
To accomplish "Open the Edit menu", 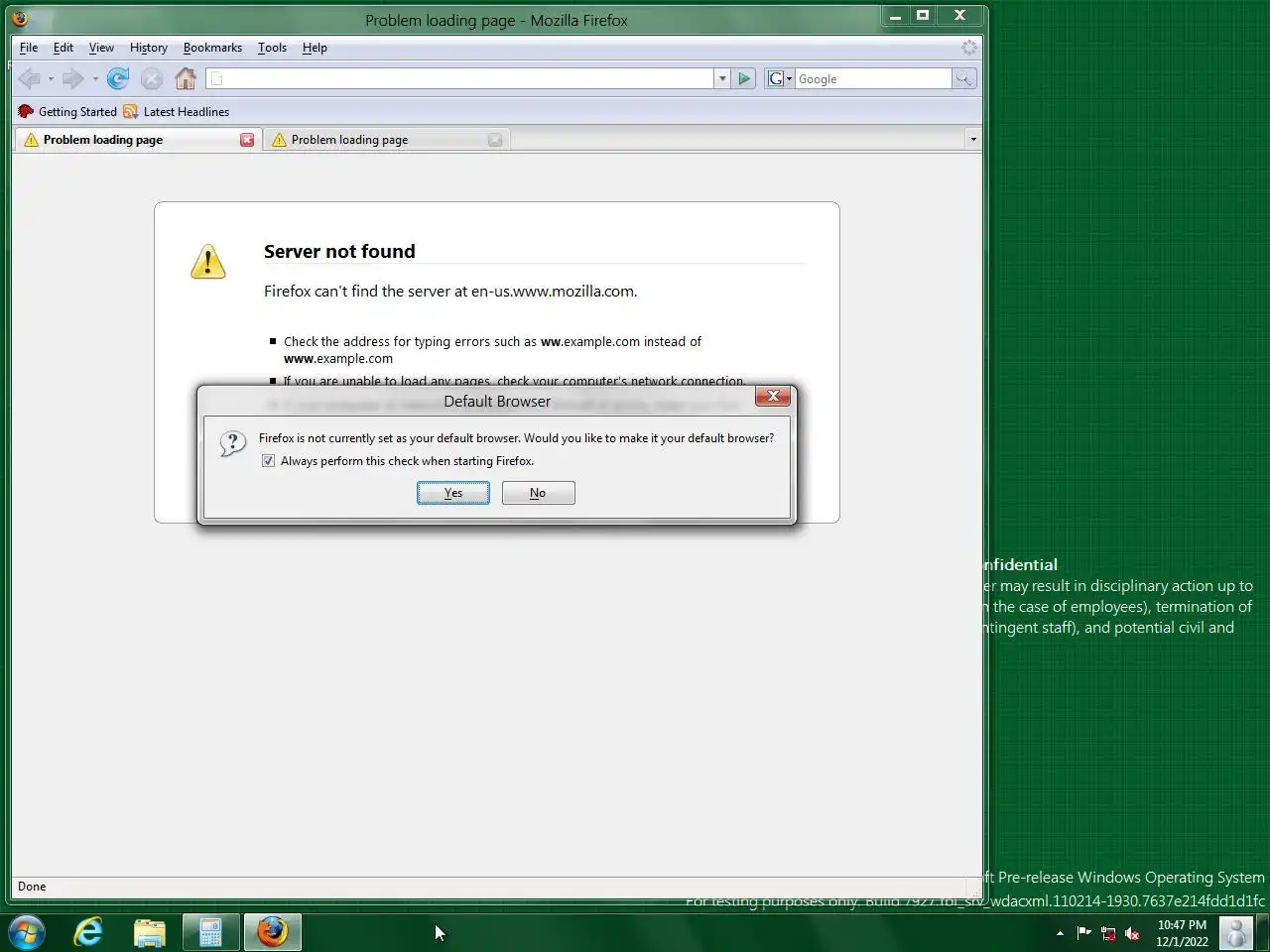I will (x=63, y=48).
